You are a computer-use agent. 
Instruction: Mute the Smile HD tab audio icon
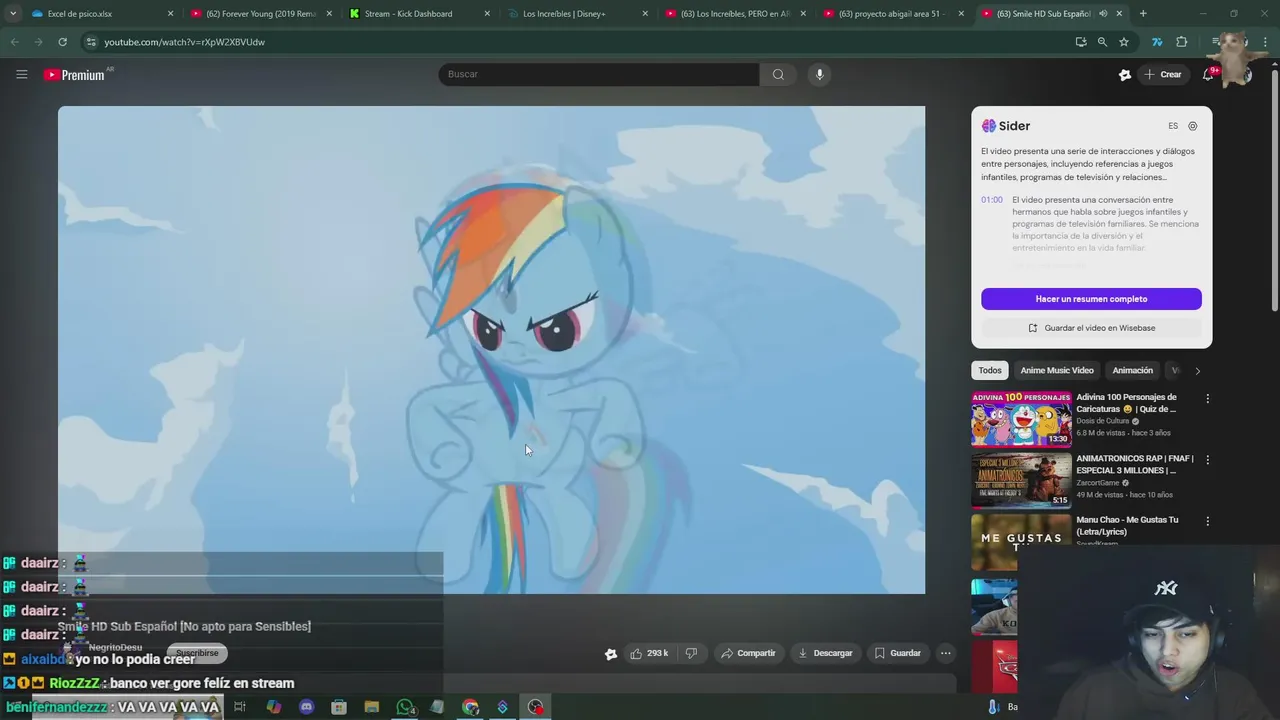coord(1103,14)
